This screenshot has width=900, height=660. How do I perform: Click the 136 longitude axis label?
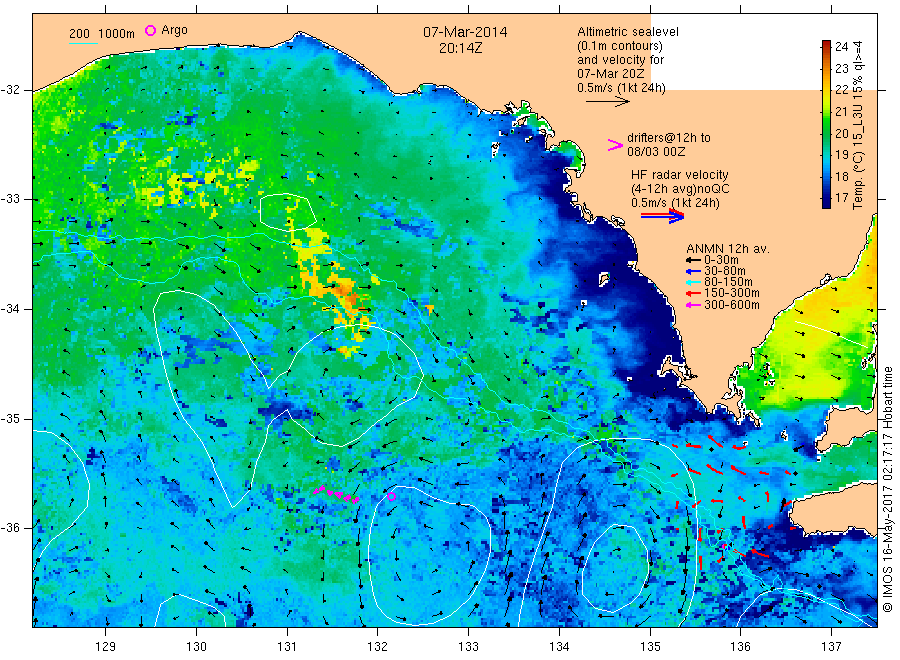point(740,647)
